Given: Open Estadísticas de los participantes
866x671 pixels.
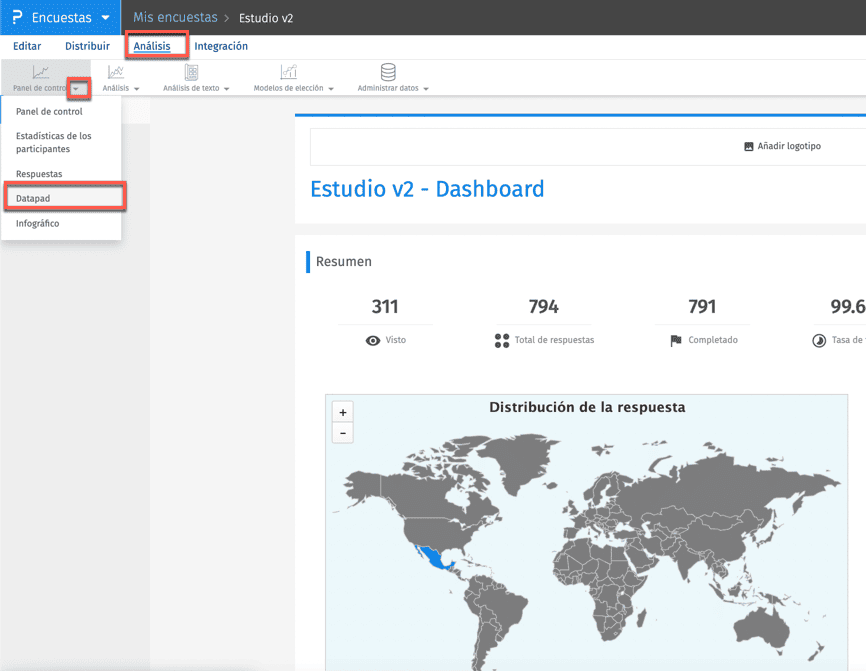Looking at the screenshot, I should [x=54, y=142].
